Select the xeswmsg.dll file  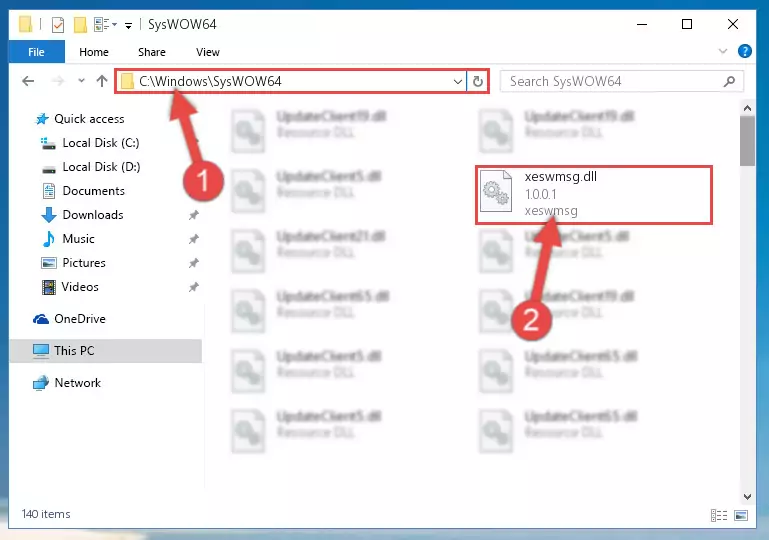593,195
